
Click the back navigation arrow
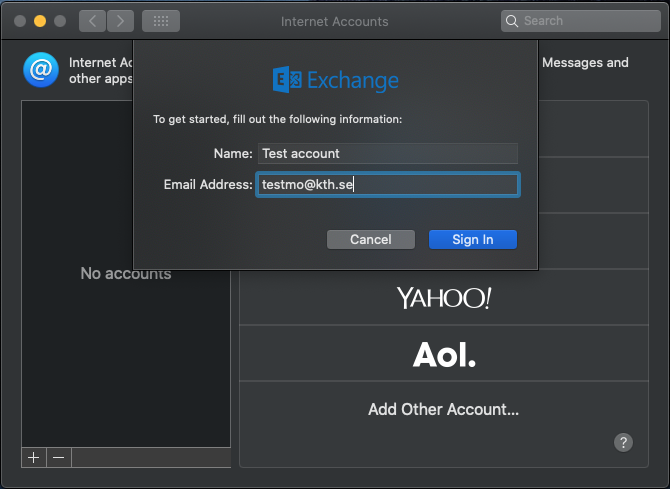click(x=92, y=20)
